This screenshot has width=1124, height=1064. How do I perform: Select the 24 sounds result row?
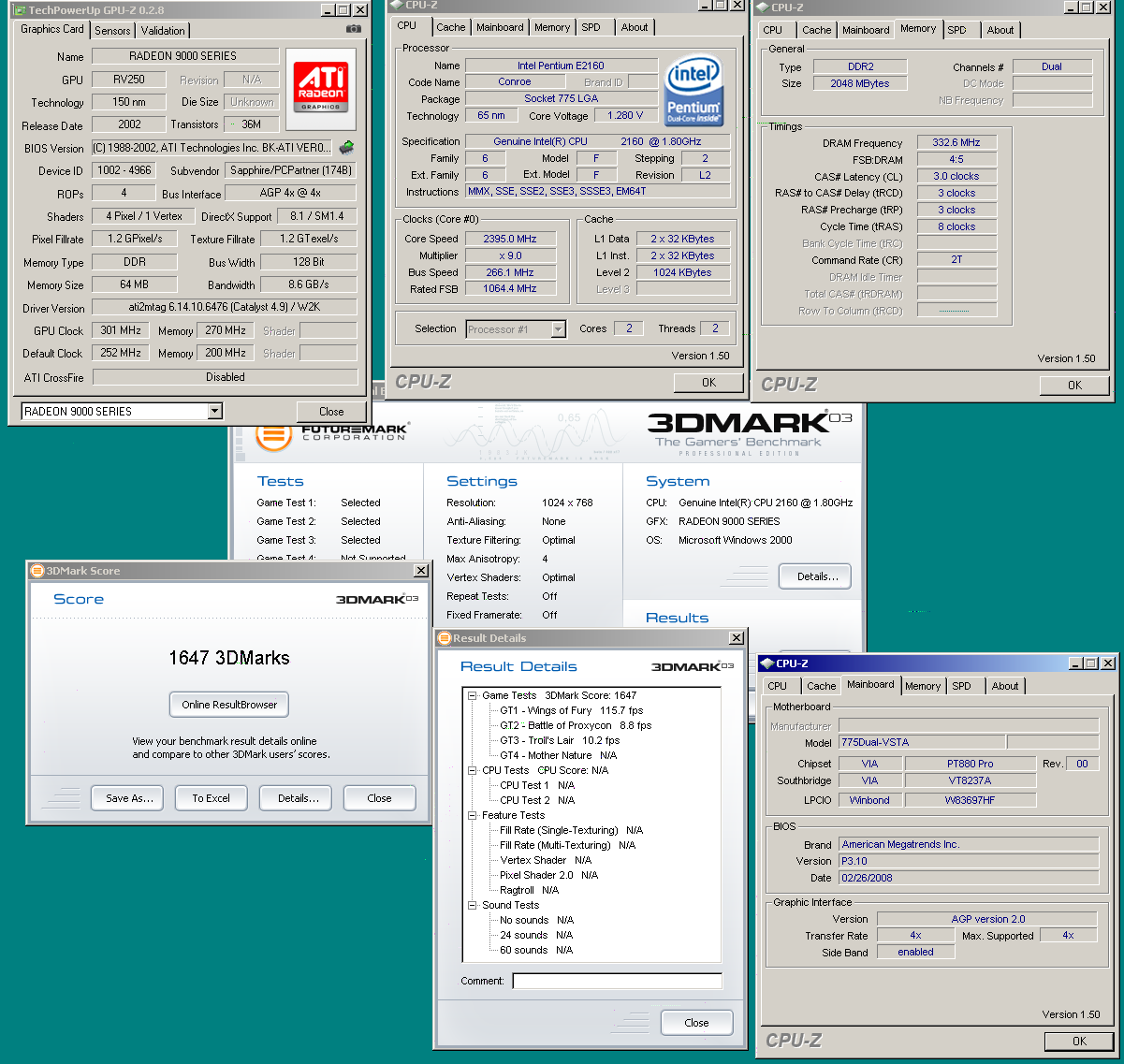[536, 935]
